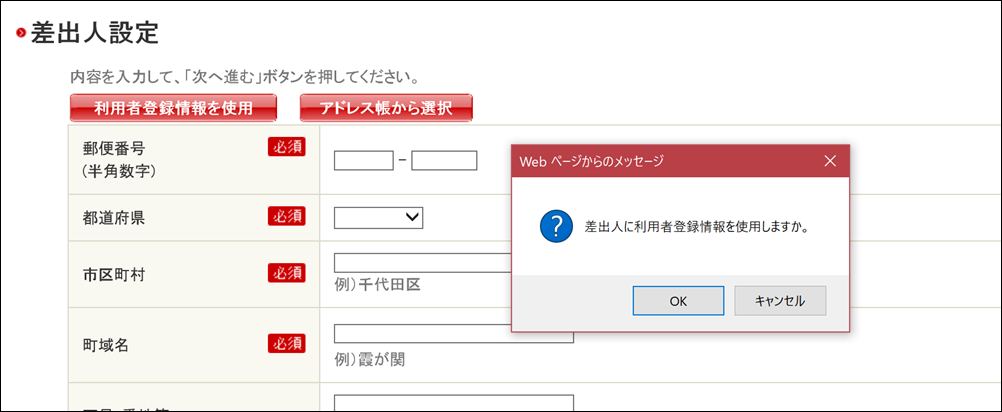Click the 必須 badge in 町域名 row
The height and width of the screenshot is (412, 1002).
(x=287, y=344)
